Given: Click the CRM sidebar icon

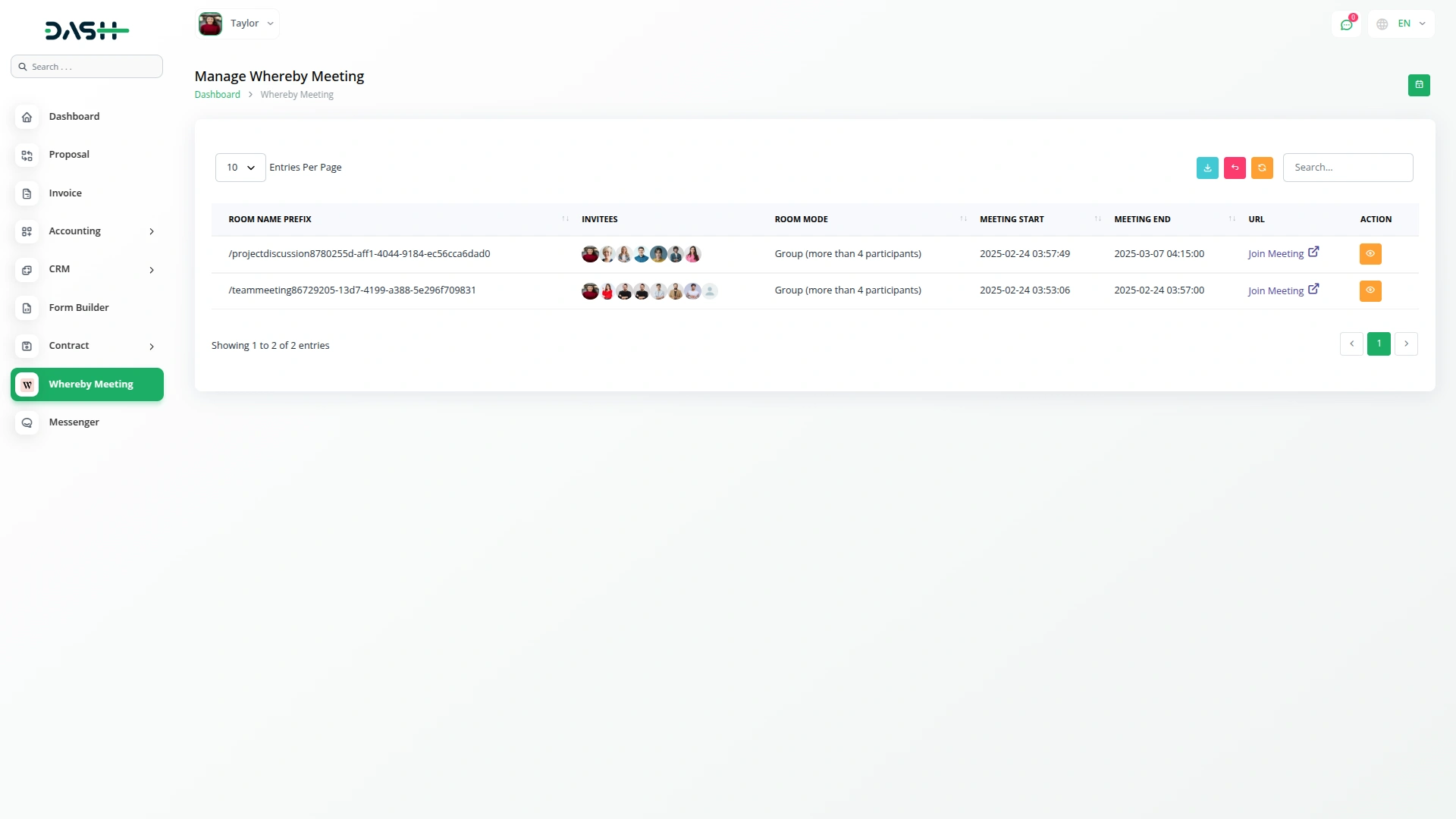Looking at the screenshot, I should pyautogui.click(x=27, y=270).
